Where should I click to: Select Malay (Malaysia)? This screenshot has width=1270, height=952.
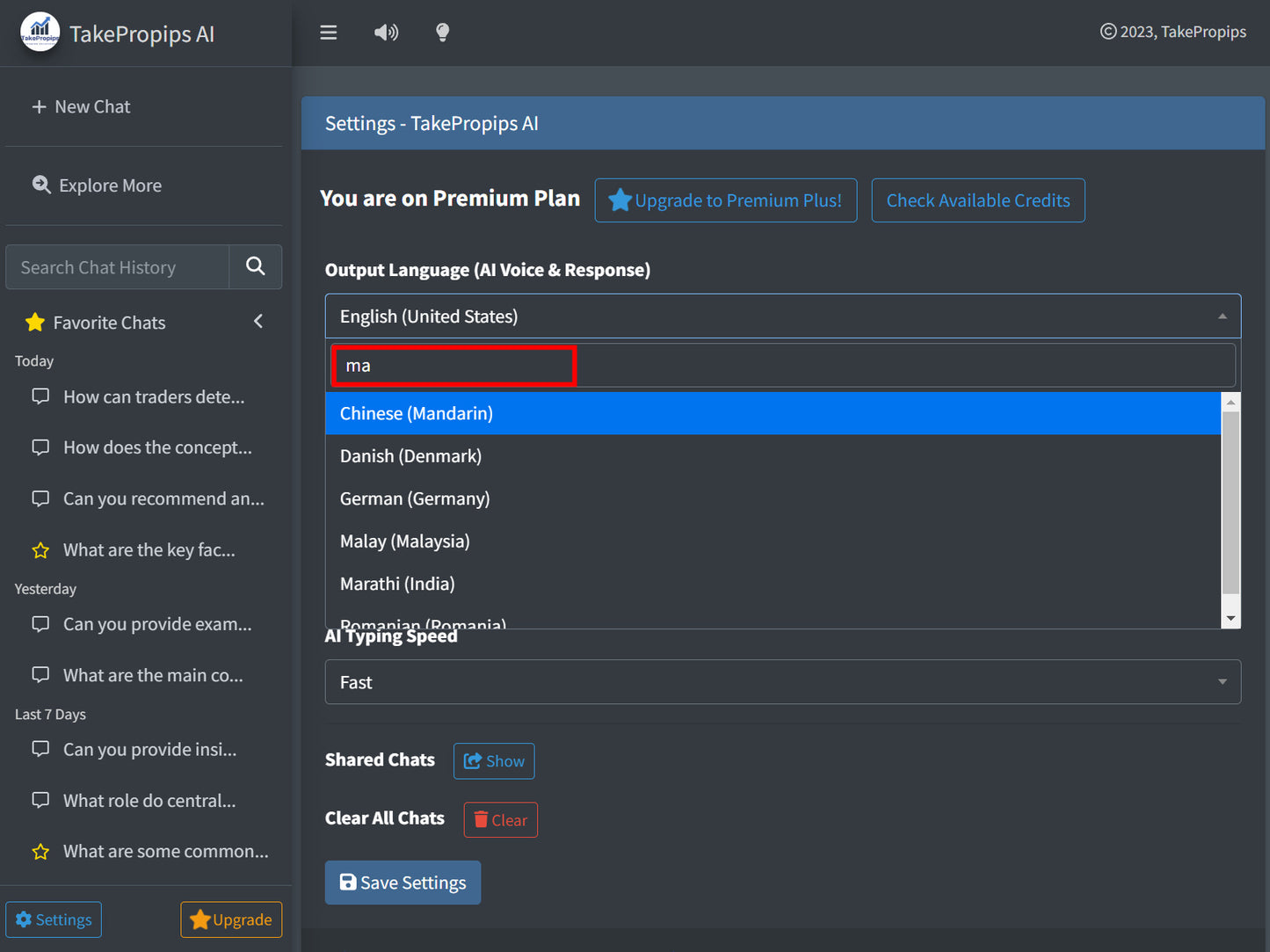tap(773, 541)
